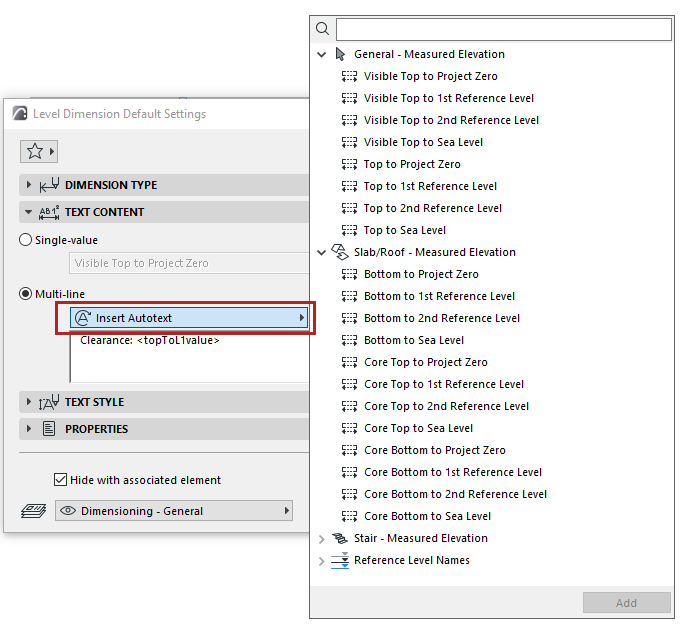Toggle Hide with associated element checkbox
Screen dimensions: 683x625
pos(60,480)
